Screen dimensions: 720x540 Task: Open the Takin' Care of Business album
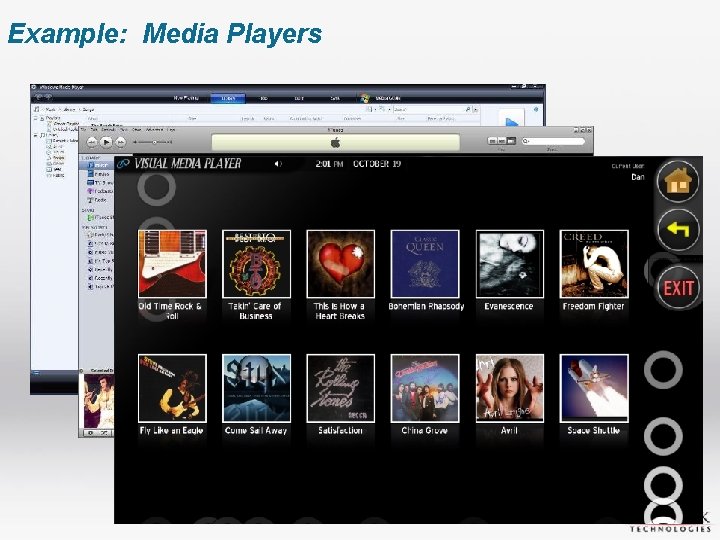point(256,264)
